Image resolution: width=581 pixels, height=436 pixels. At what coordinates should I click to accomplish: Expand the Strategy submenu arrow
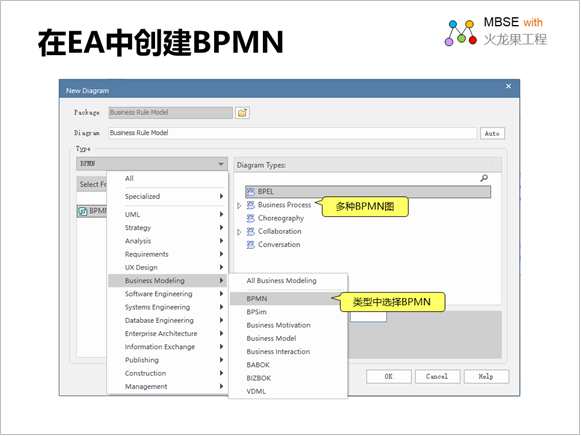click(x=221, y=228)
